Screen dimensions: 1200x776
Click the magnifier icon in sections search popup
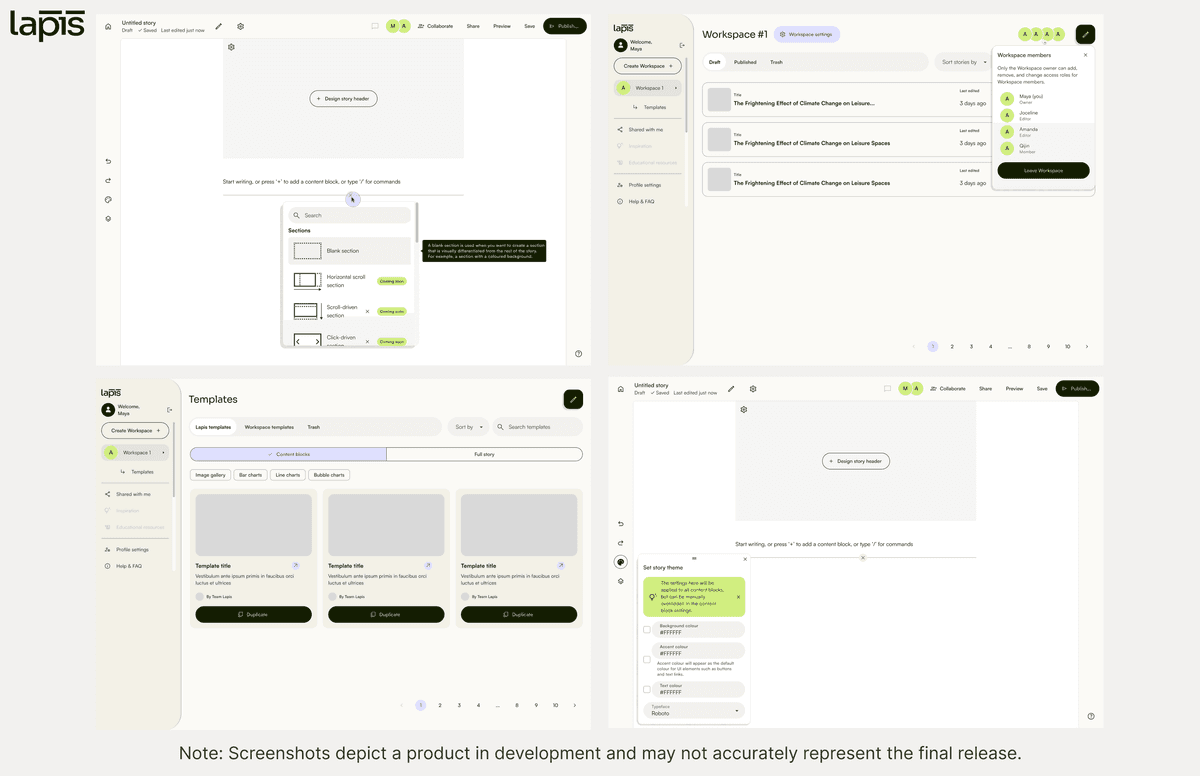click(297, 215)
